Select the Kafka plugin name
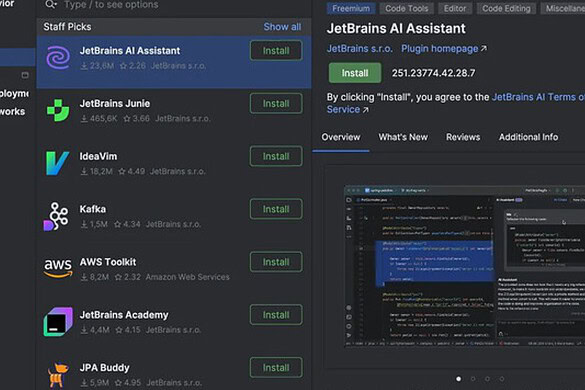The image size is (585, 390). pyautogui.click(x=93, y=209)
